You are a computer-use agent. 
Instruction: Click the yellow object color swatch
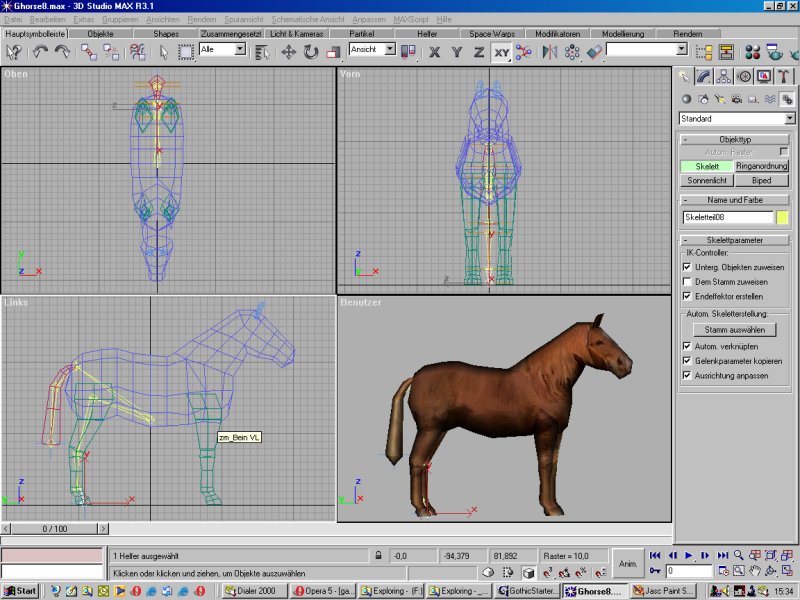(783, 217)
